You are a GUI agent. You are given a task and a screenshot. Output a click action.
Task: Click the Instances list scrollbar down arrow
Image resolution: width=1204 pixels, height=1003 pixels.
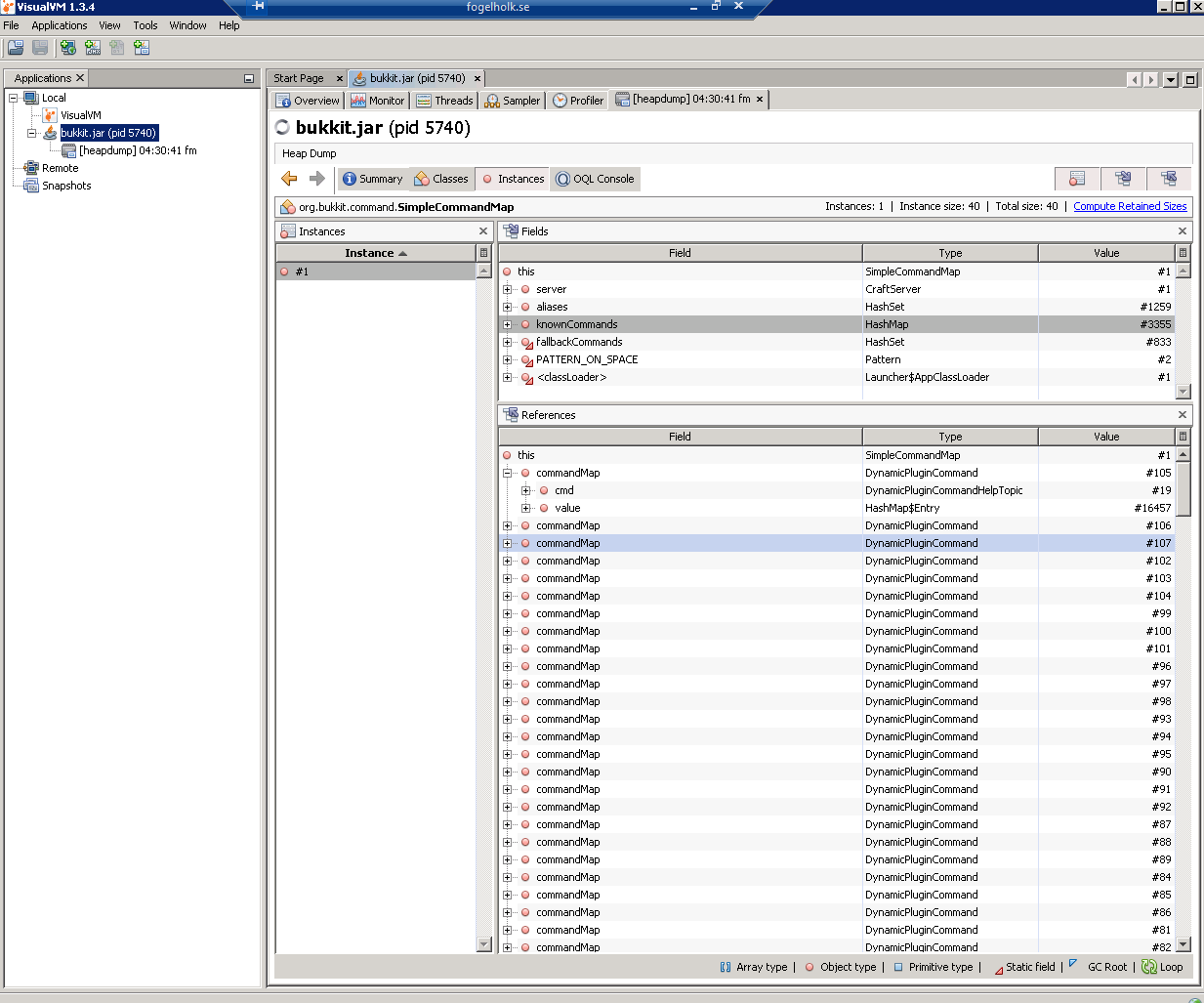[x=483, y=944]
